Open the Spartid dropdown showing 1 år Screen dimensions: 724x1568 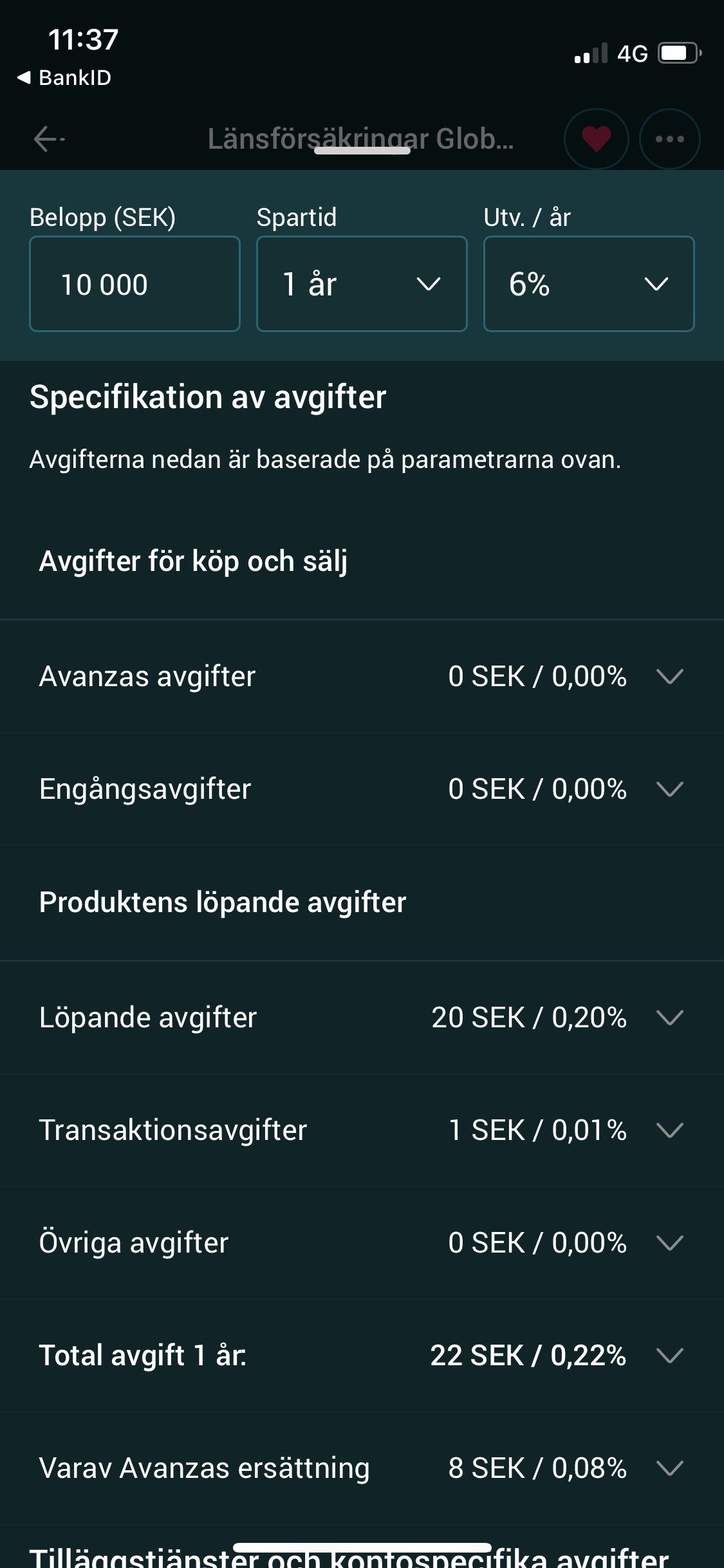(362, 284)
